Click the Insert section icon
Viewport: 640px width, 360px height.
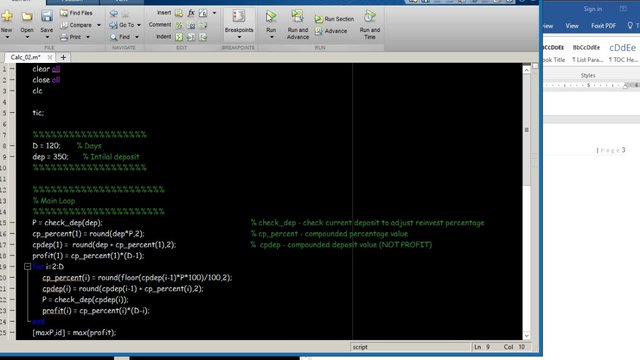(179, 13)
